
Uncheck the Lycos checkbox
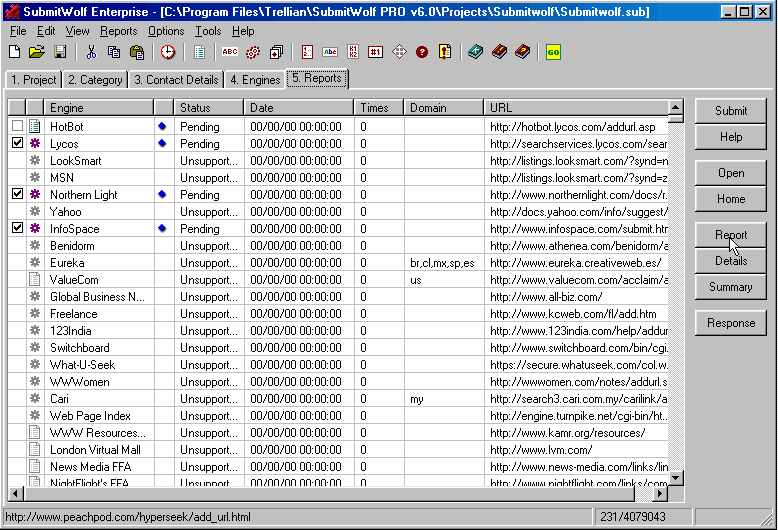pyautogui.click(x=17, y=143)
